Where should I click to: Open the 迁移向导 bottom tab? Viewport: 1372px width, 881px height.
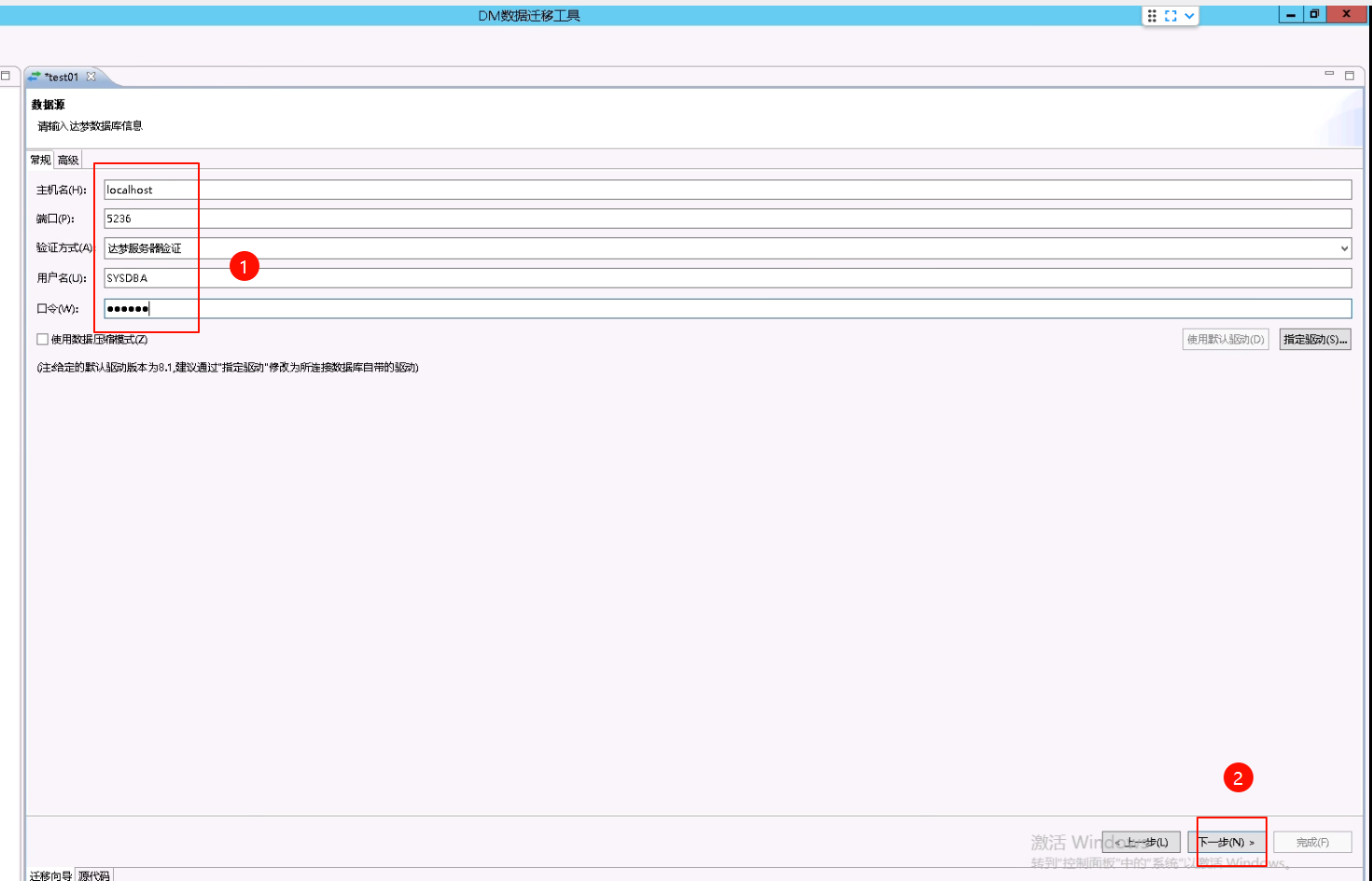pos(50,875)
